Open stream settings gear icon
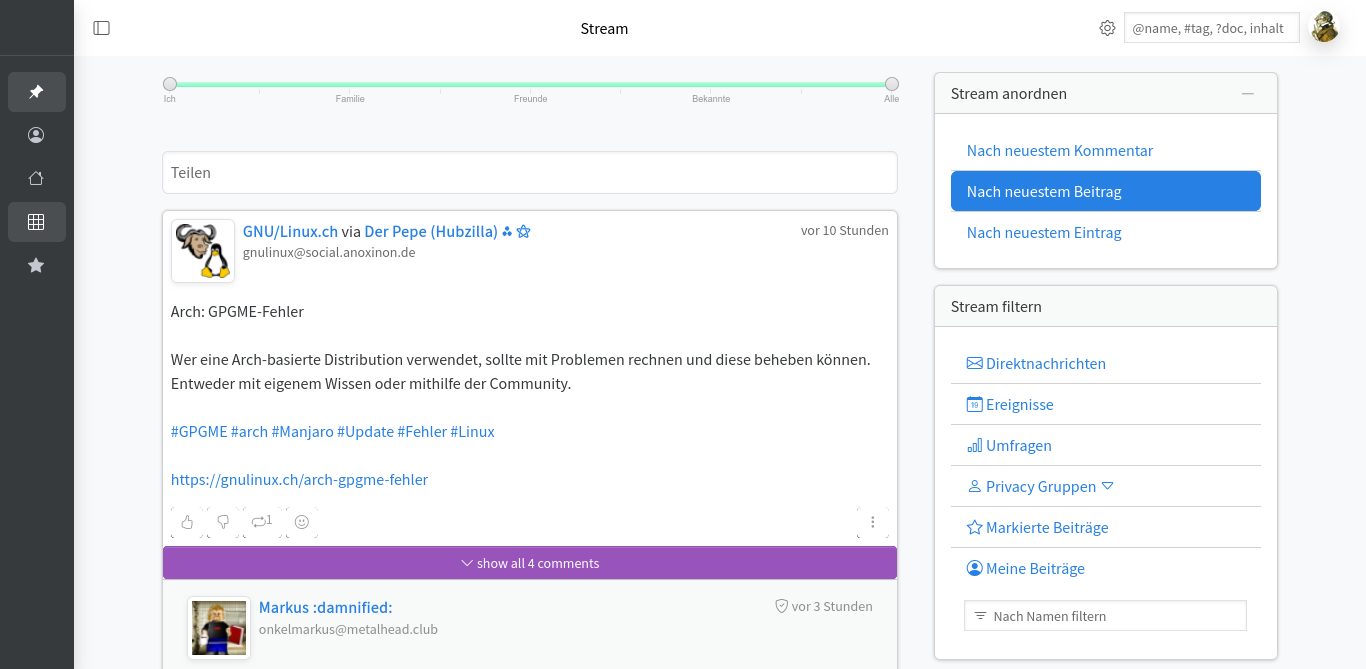The image size is (1366, 669). click(1107, 28)
